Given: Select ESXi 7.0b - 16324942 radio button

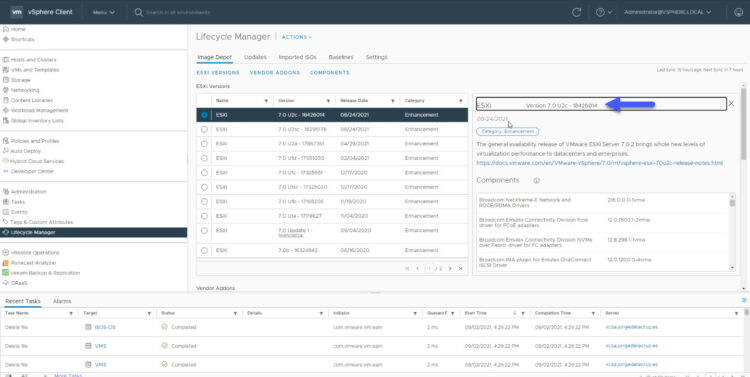Looking at the screenshot, I should 204,250.
